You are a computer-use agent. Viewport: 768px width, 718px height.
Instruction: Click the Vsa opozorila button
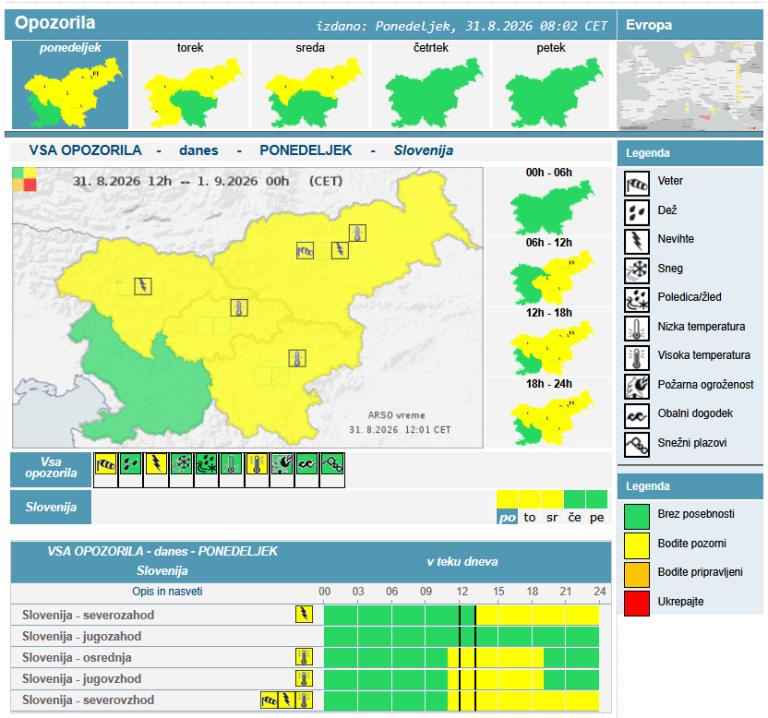(51, 468)
